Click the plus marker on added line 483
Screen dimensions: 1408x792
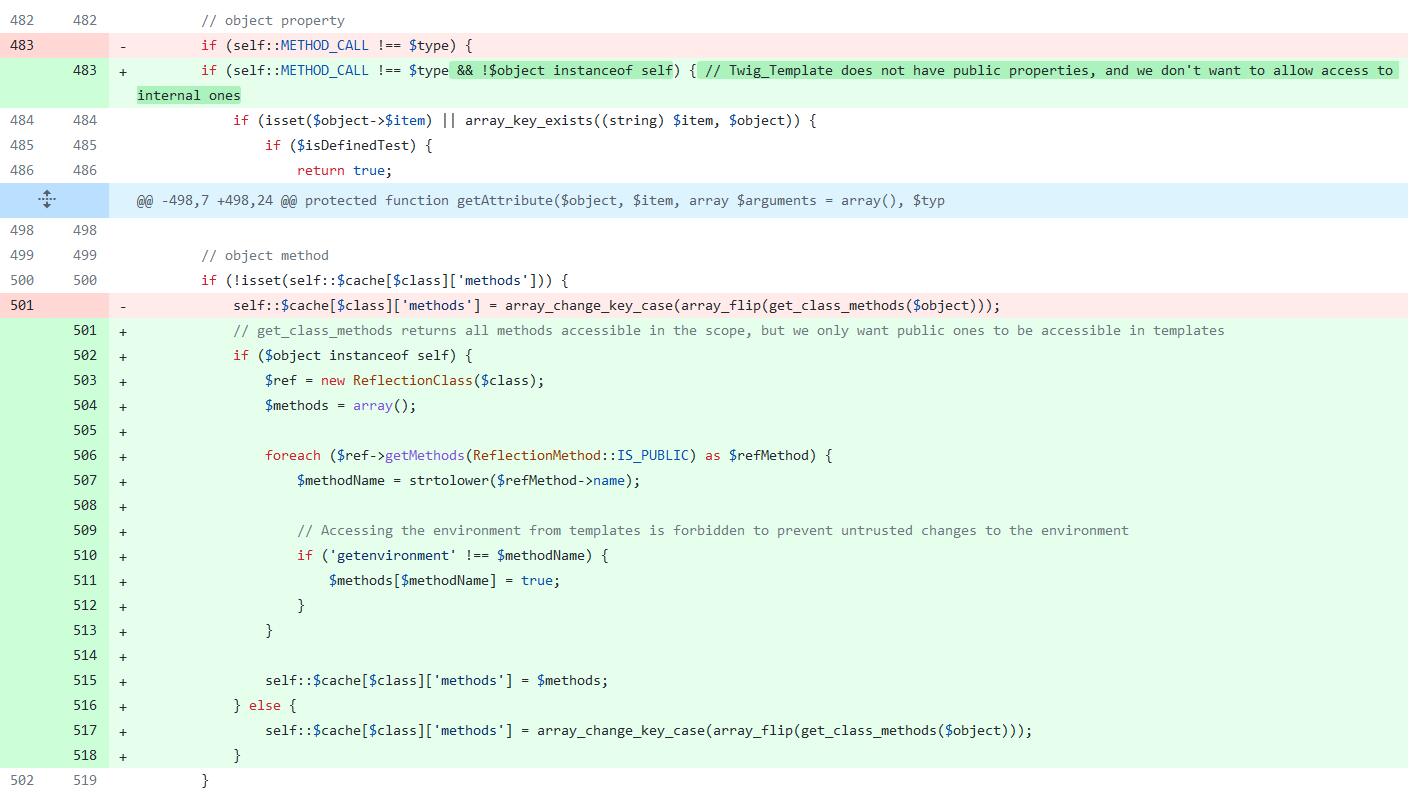coord(123,70)
